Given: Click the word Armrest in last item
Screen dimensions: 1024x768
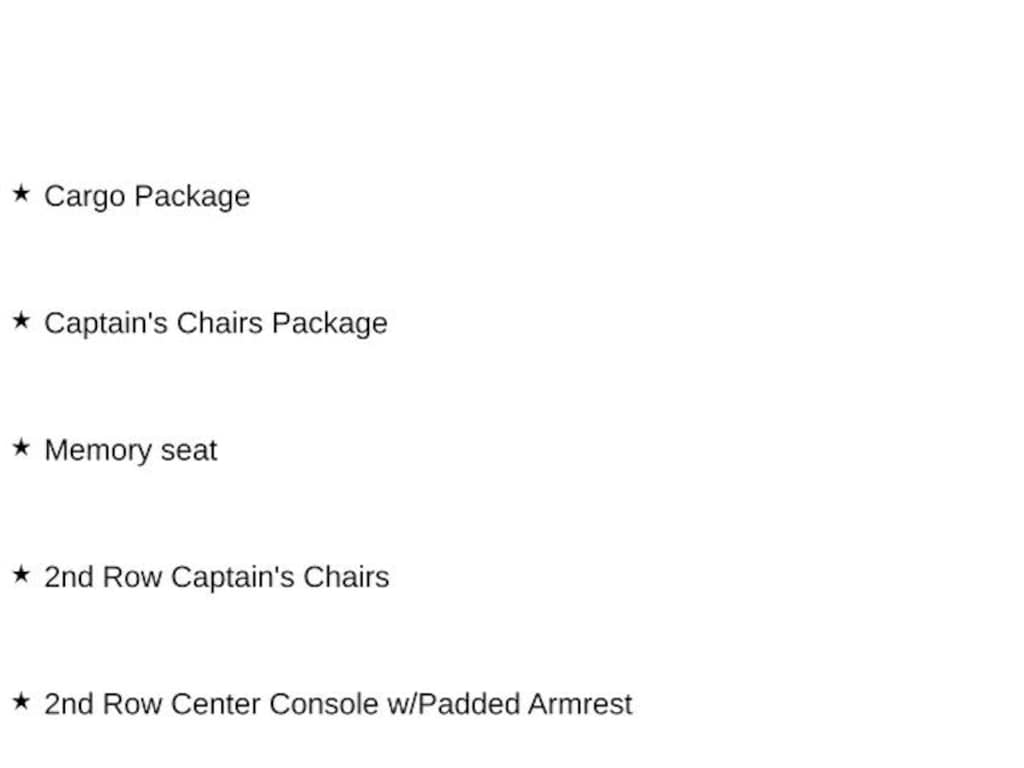Looking at the screenshot, I should (x=580, y=704).
